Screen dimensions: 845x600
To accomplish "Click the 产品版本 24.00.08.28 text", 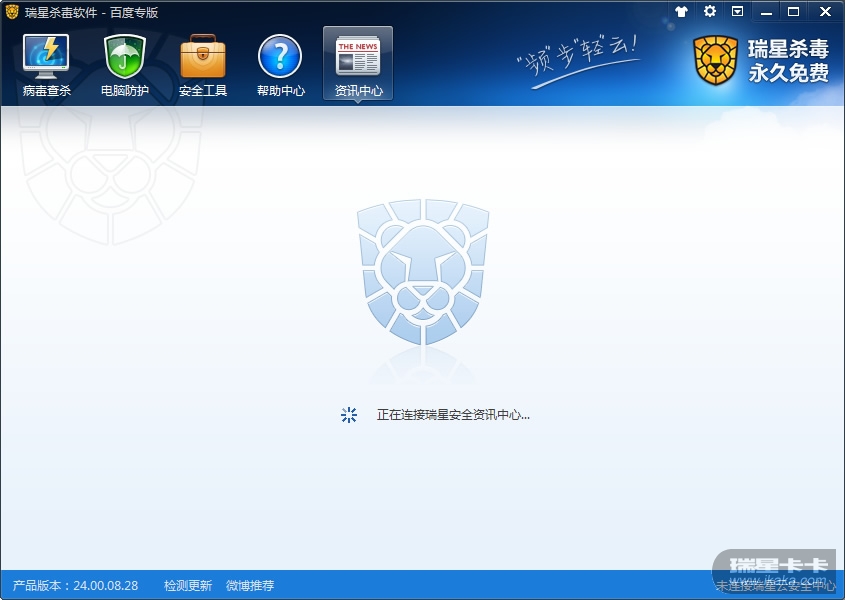I will click(75, 585).
